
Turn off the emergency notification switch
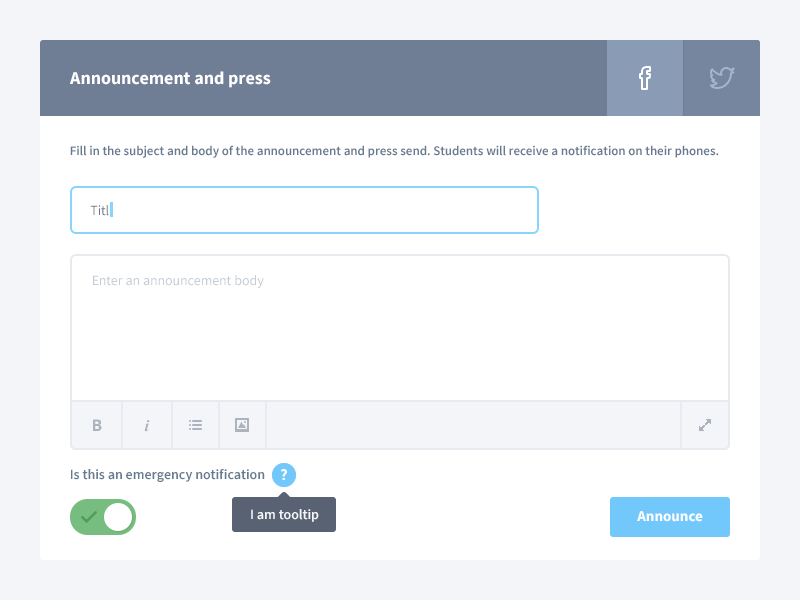pyautogui.click(x=103, y=517)
